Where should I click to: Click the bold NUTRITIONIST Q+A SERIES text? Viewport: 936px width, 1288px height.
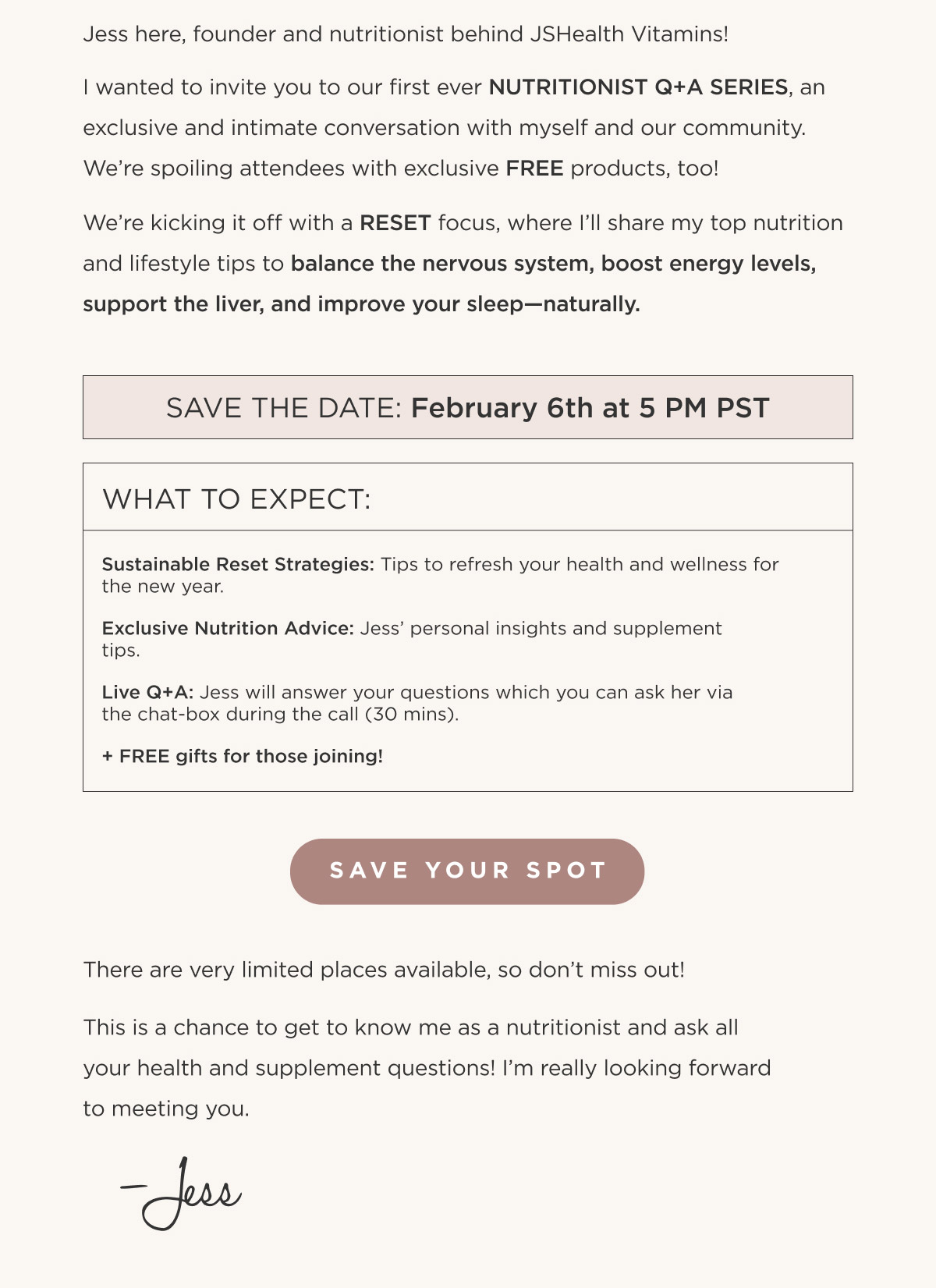coord(638,87)
